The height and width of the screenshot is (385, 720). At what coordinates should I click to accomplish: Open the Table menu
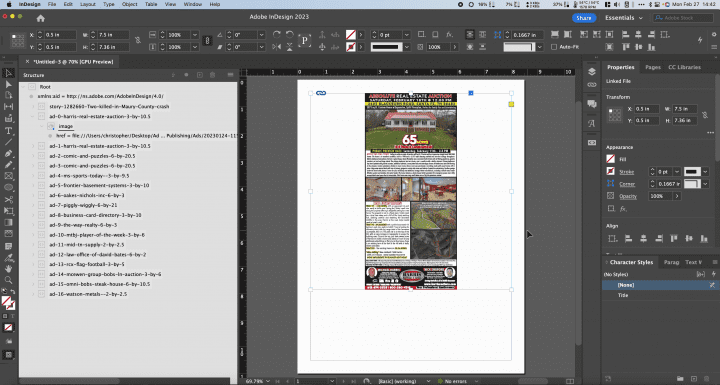tap(151, 4)
